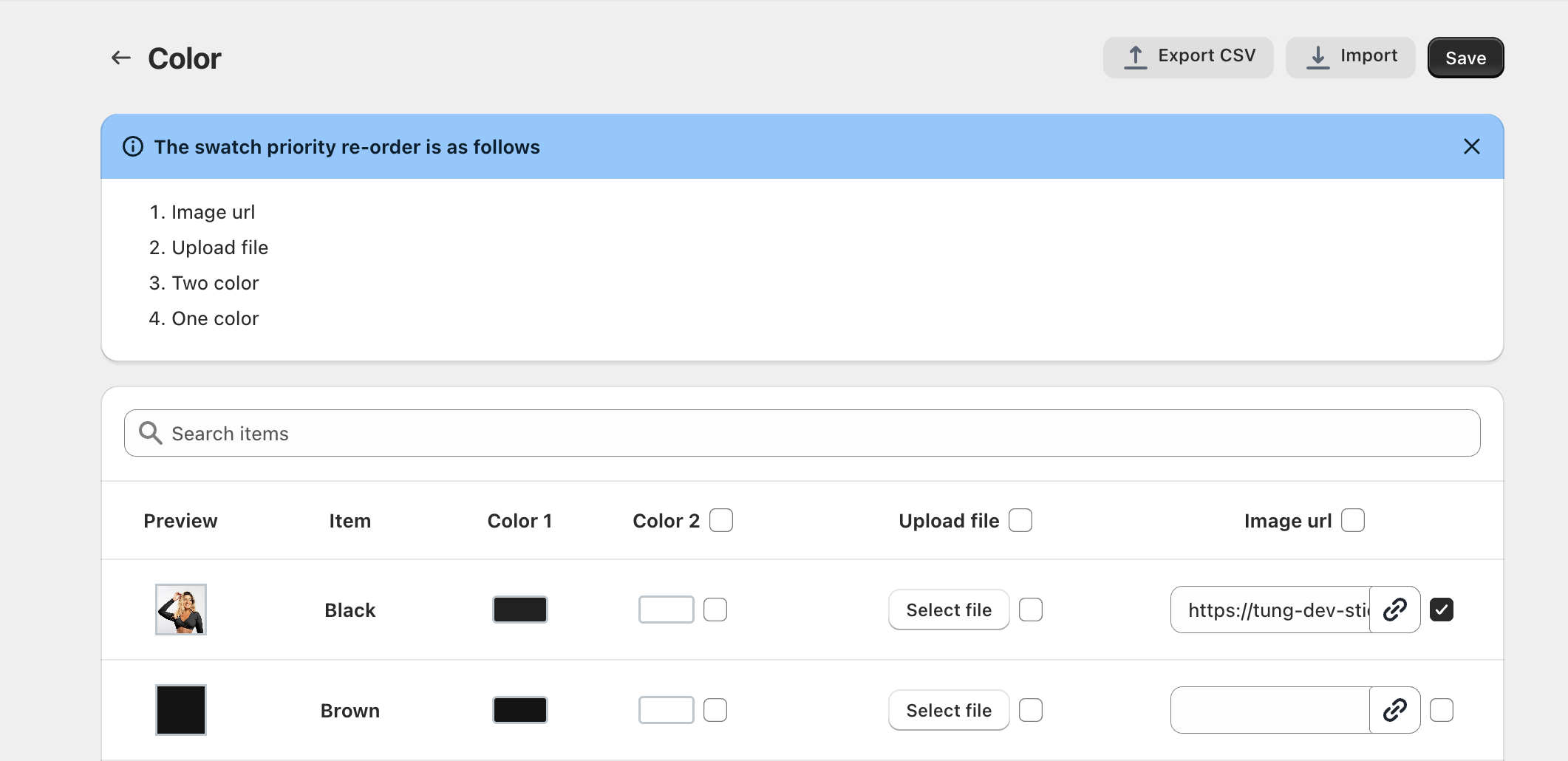
Task: Click the search magnifier icon
Action: (151, 433)
